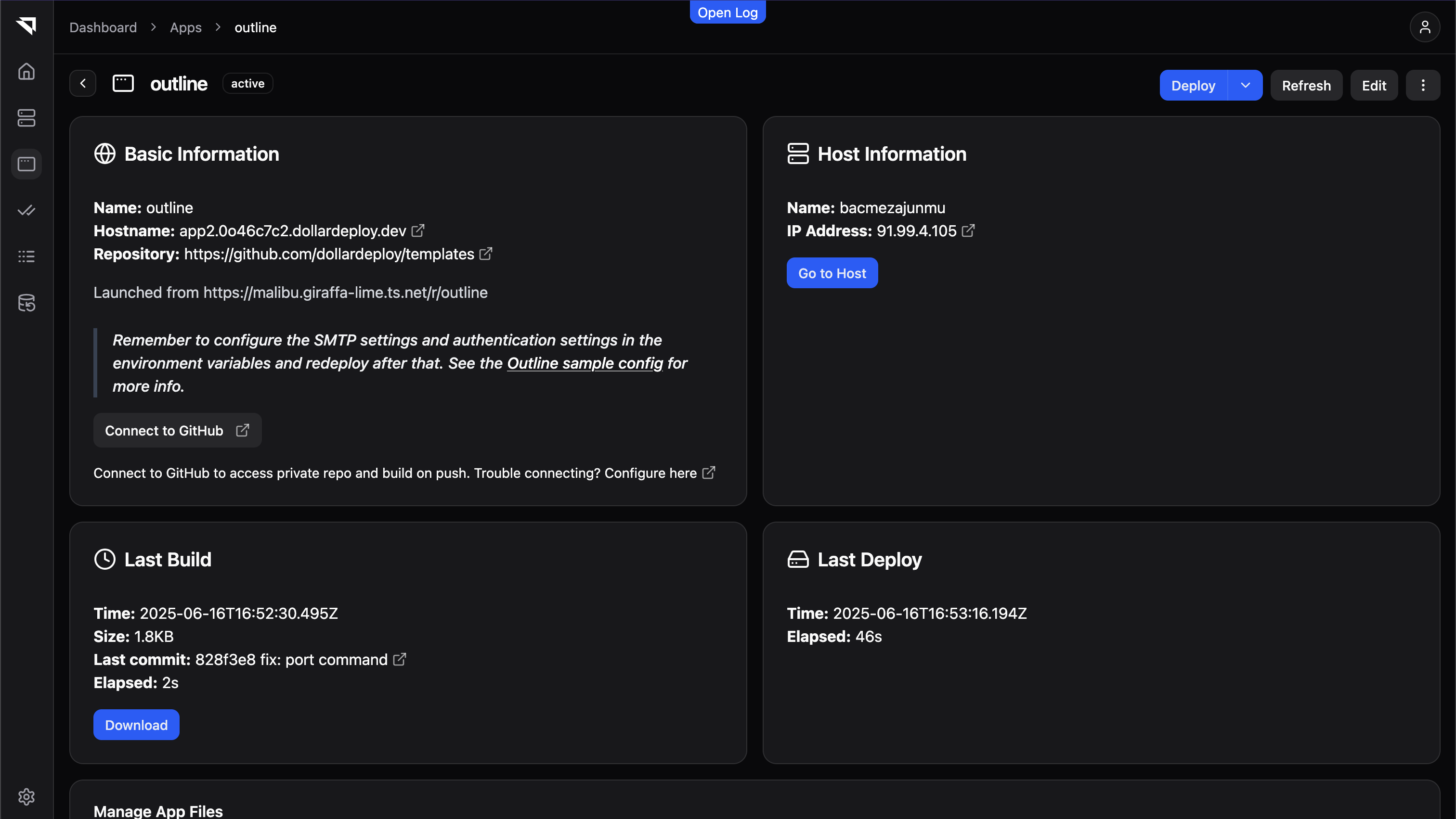Click the Edit button
The image size is (1456, 819).
pyautogui.click(x=1374, y=85)
